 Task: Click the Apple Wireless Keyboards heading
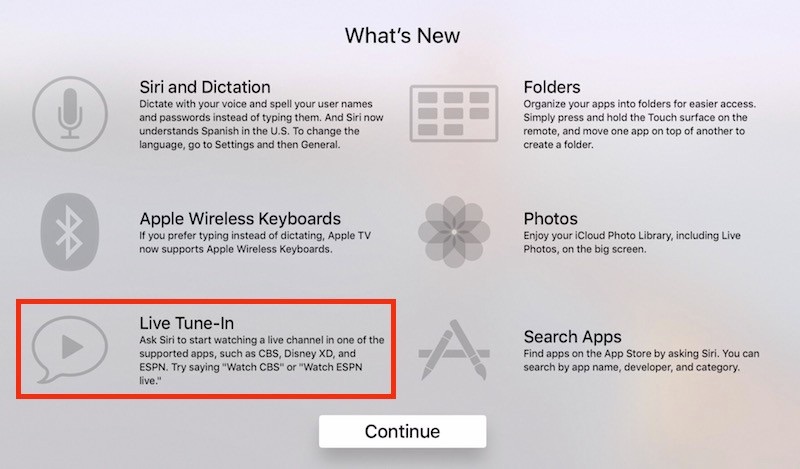click(240, 219)
